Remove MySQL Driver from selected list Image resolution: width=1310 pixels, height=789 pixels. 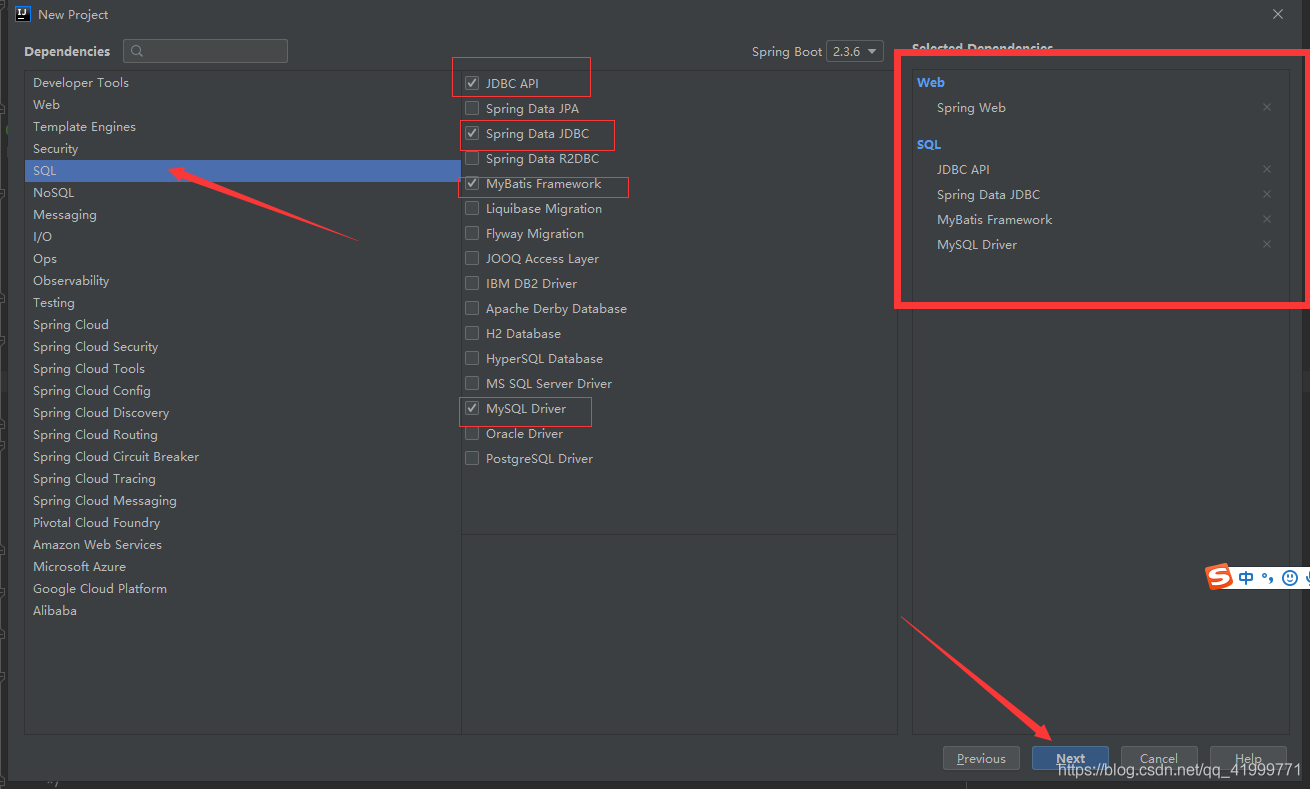pos(1267,244)
